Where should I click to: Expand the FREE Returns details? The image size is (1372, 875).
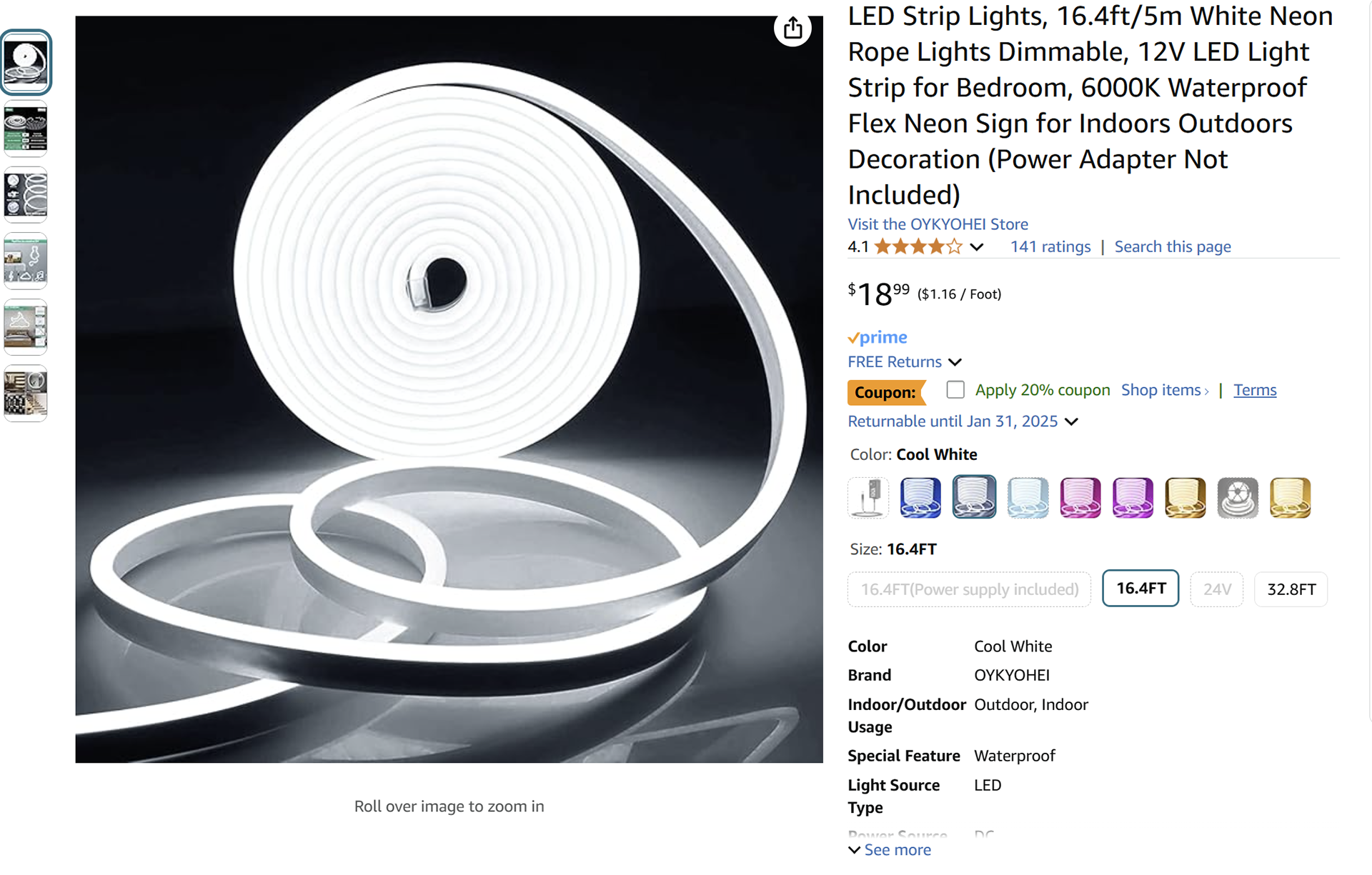(905, 362)
